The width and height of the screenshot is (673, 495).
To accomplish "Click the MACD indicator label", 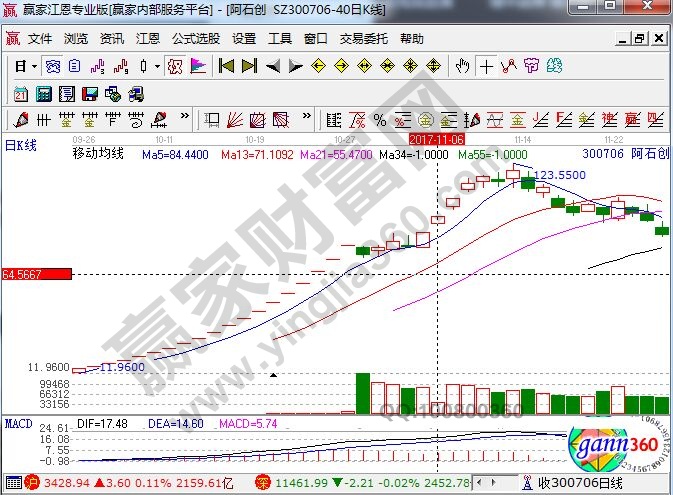I will pos(18,424).
